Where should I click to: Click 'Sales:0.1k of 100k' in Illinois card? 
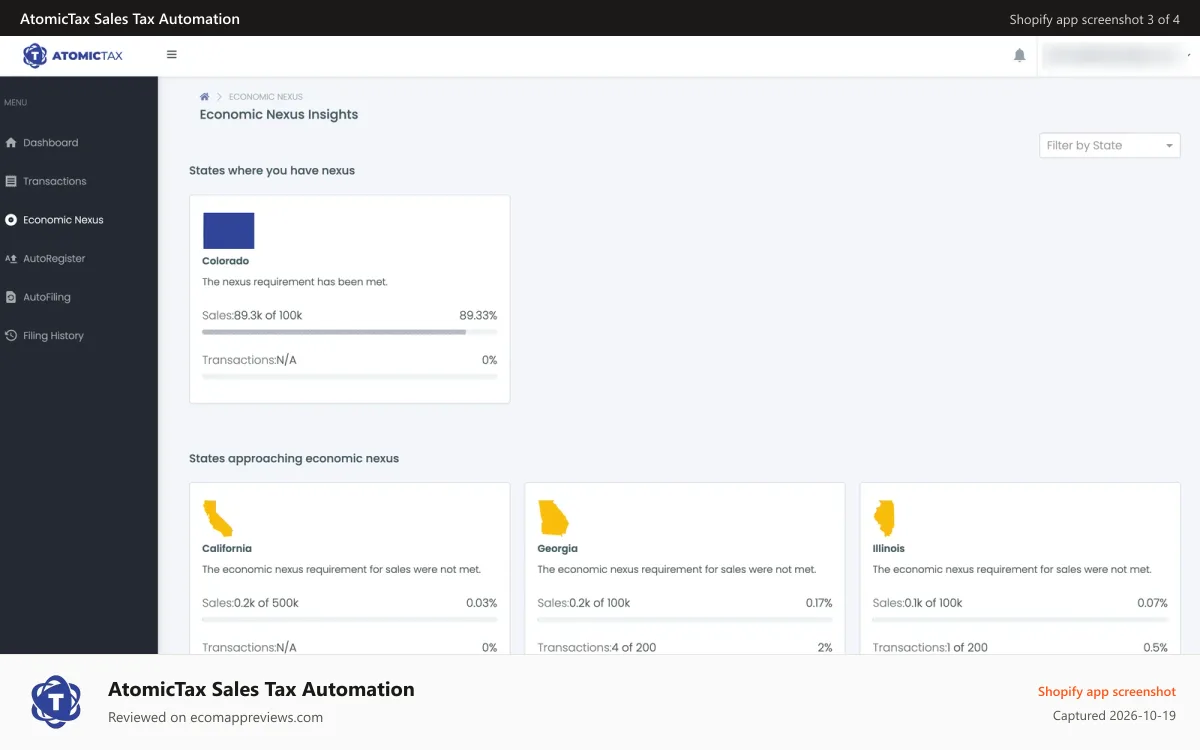pos(918,603)
